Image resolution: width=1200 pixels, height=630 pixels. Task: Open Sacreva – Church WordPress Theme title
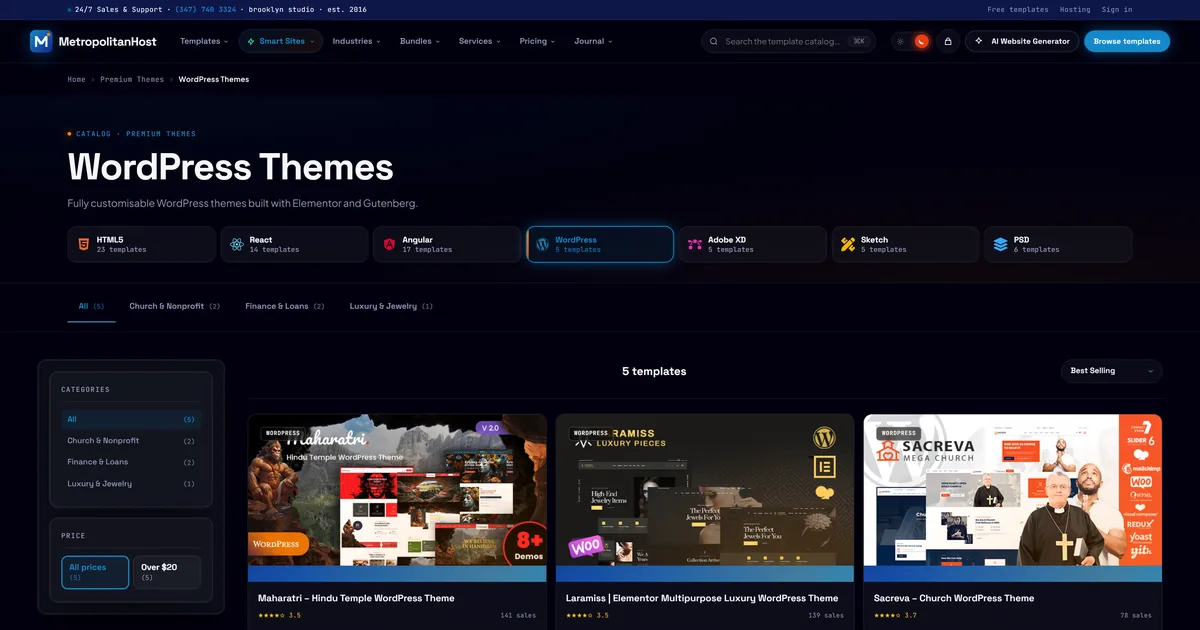[x=954, y=598]
